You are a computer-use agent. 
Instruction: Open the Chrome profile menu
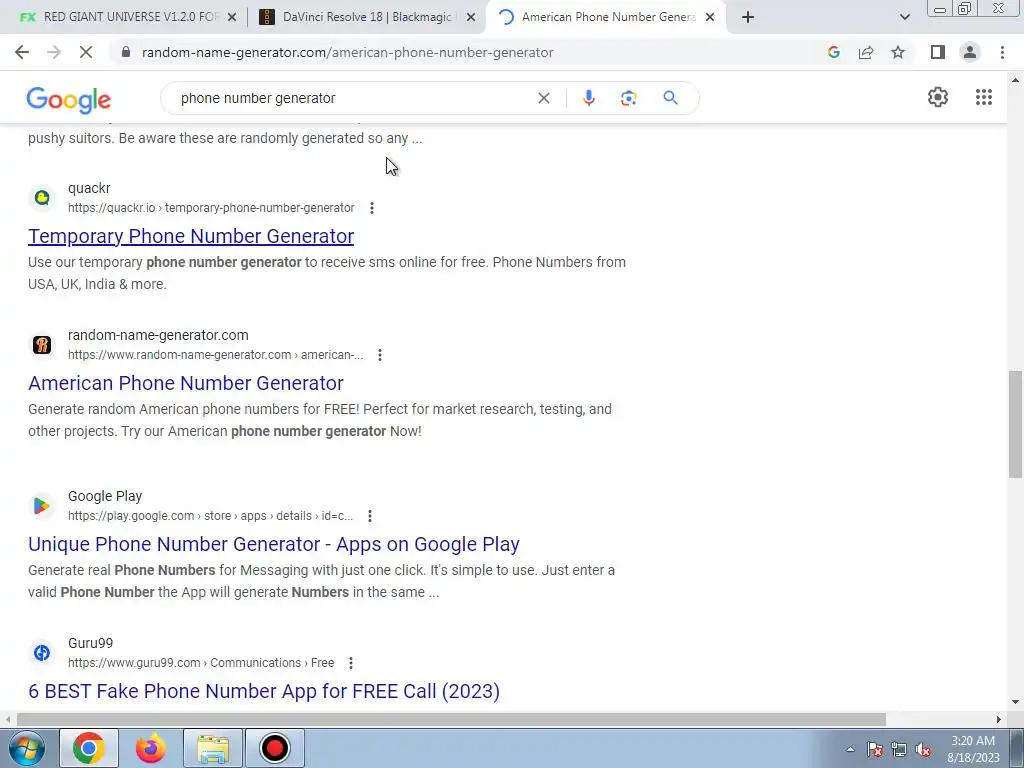pos(970,52)
